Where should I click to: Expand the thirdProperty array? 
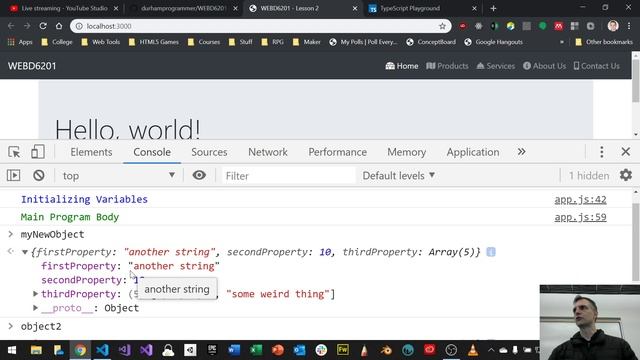(x=36, y=293)
